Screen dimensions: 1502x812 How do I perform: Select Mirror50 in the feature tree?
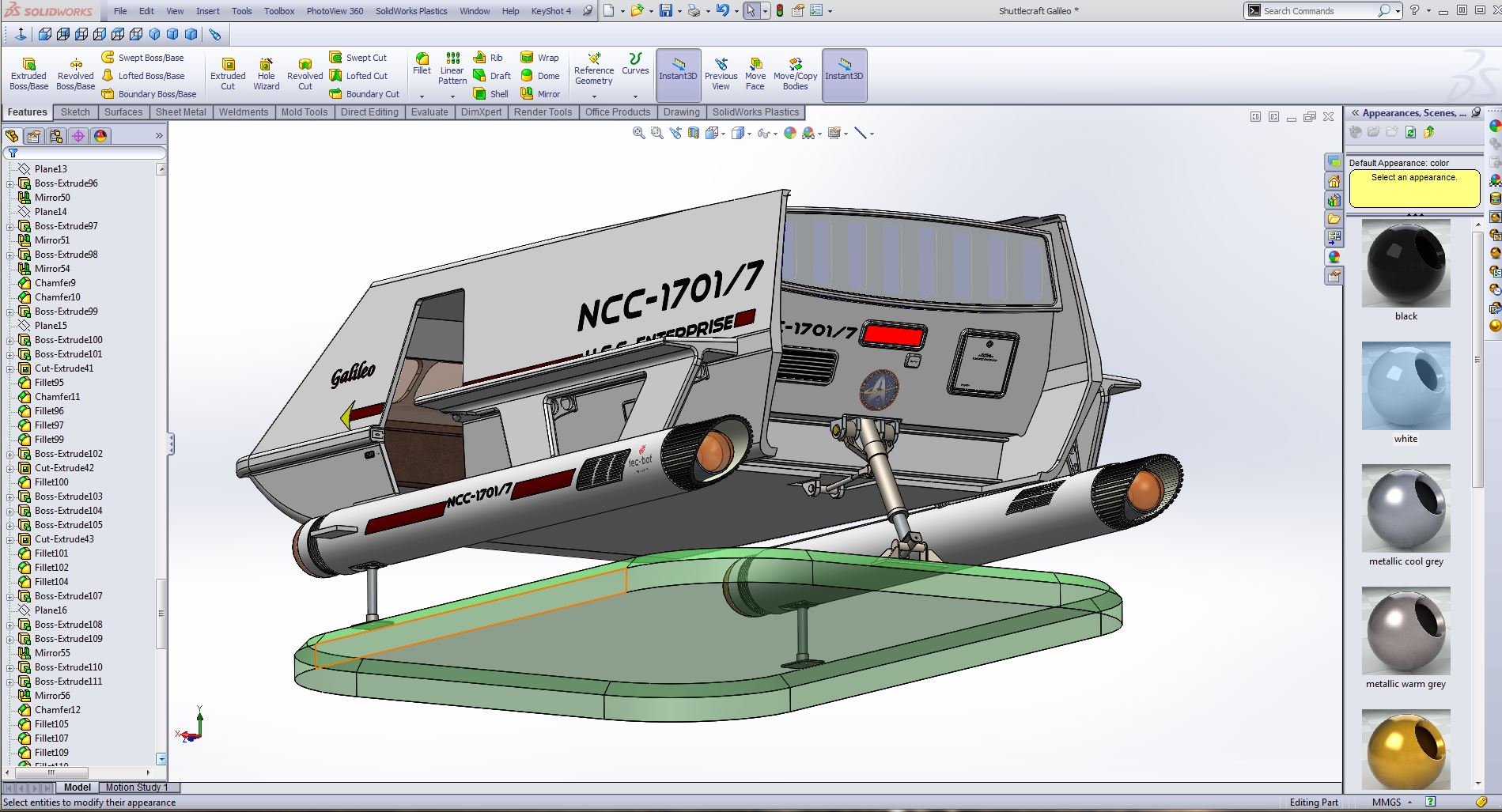click(52, 198)
